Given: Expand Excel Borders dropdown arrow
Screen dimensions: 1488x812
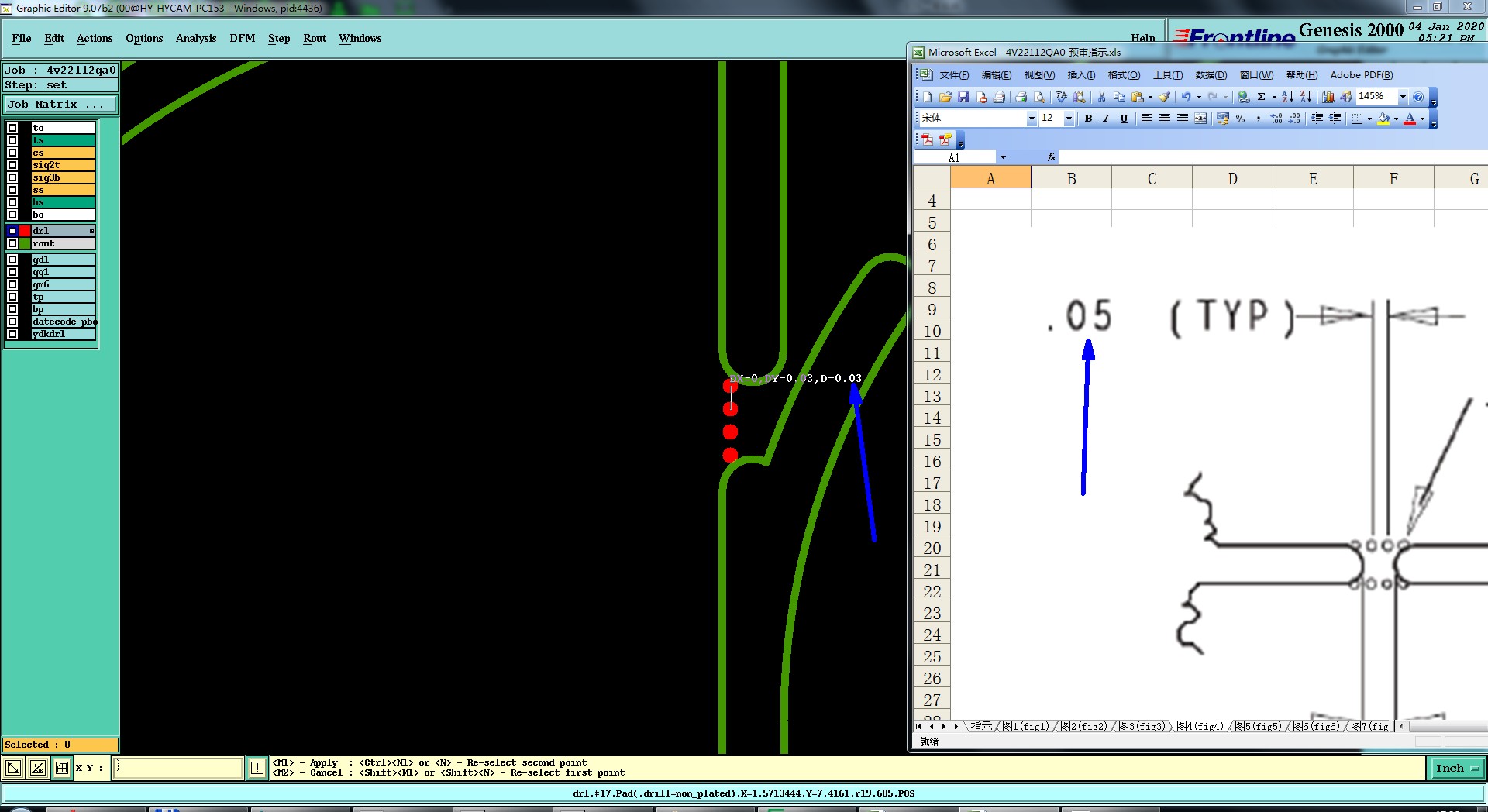Looking at the screenshot, I should [1369, 119].
